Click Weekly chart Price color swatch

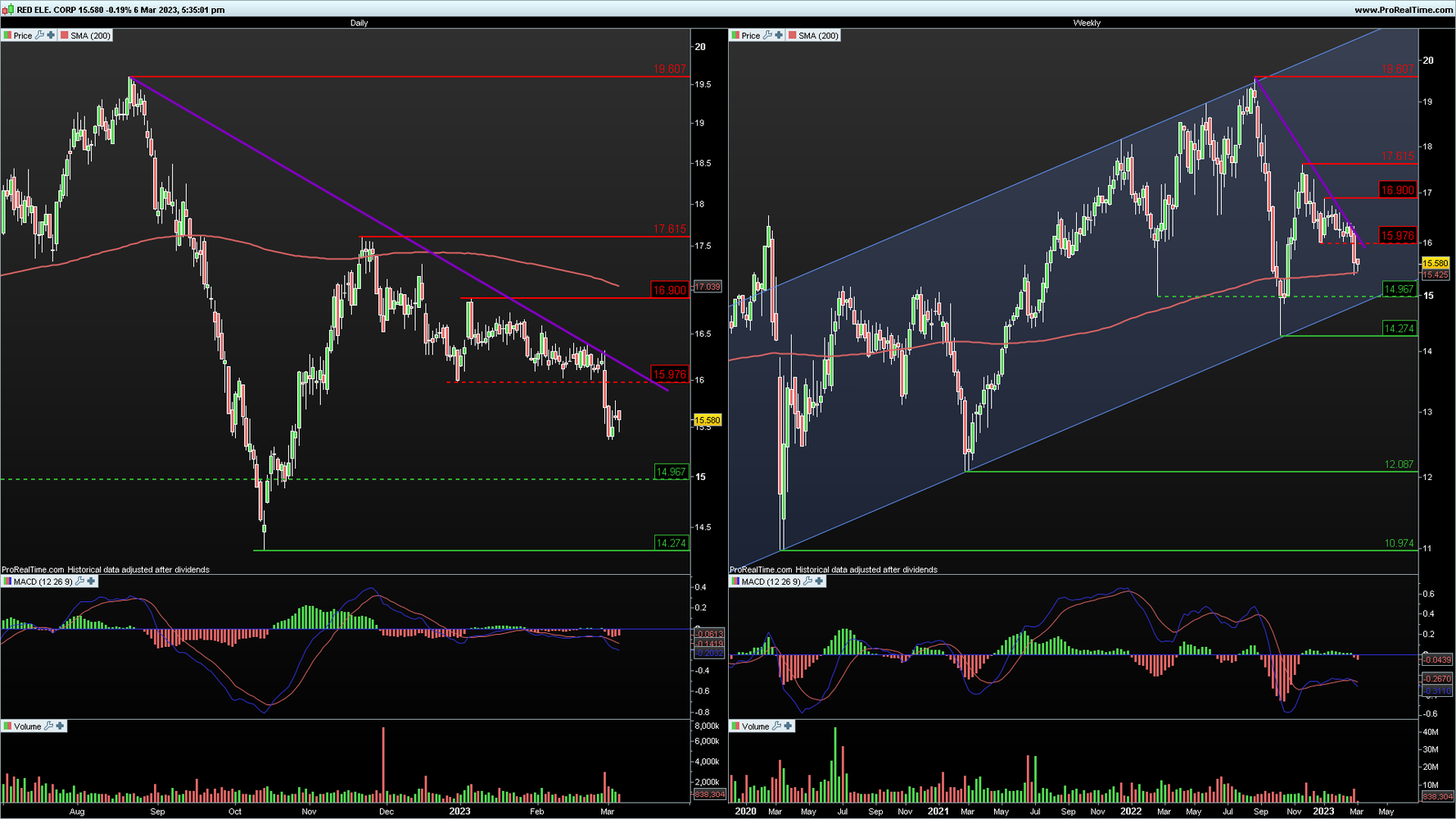(735, 35)
